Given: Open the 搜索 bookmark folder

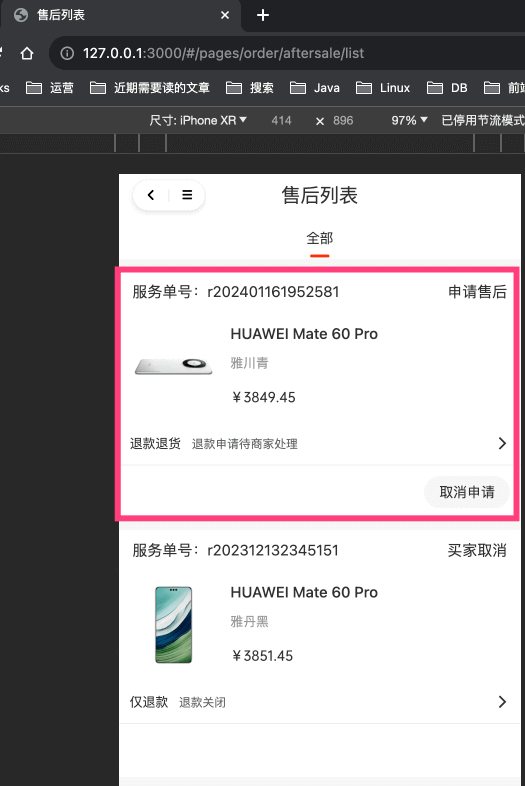Looking at the screenshot, I should point(250,88).
